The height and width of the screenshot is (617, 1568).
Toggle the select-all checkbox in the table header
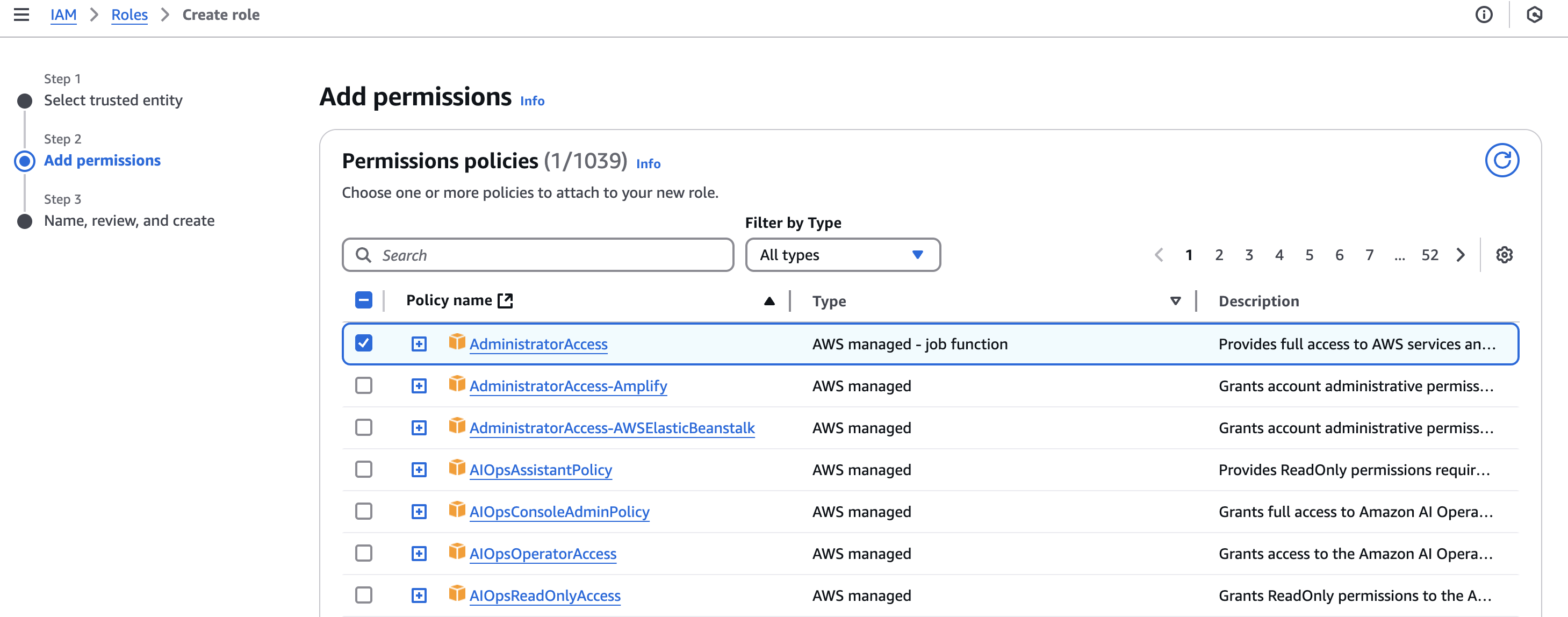(363, 300)
